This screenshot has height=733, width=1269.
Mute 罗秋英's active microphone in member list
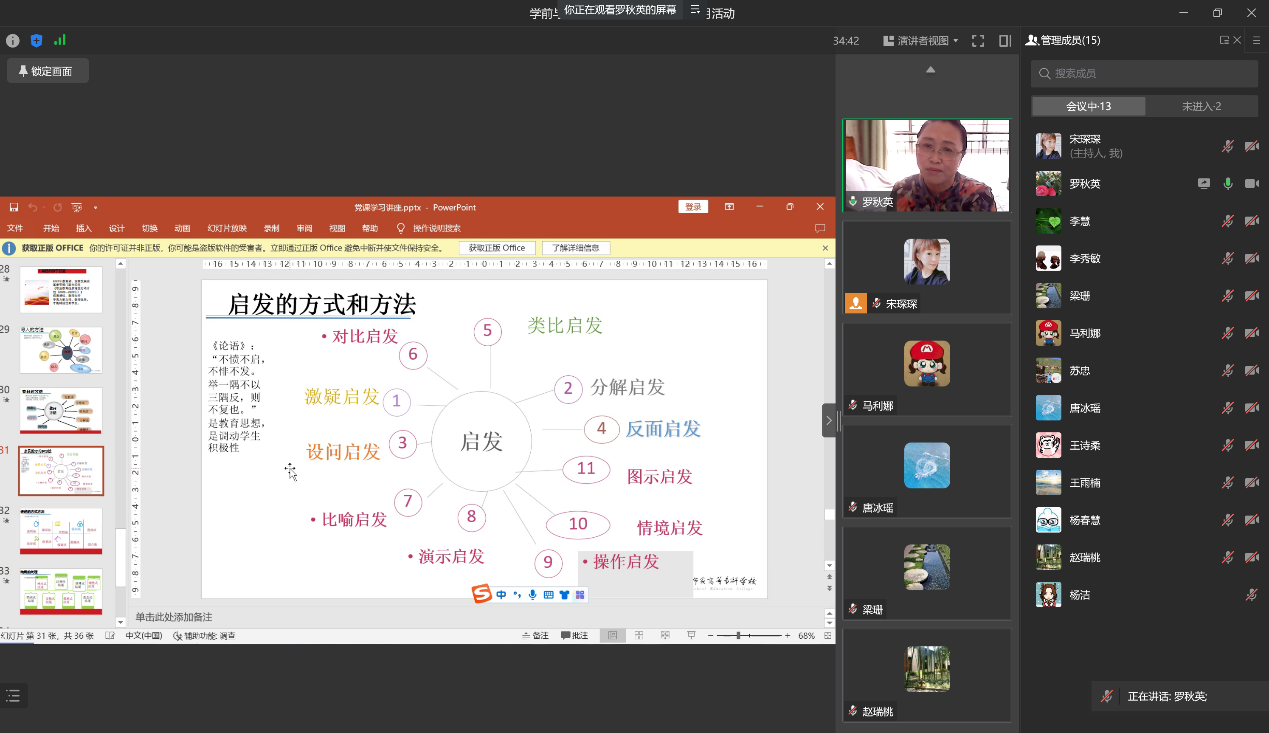1228,184
